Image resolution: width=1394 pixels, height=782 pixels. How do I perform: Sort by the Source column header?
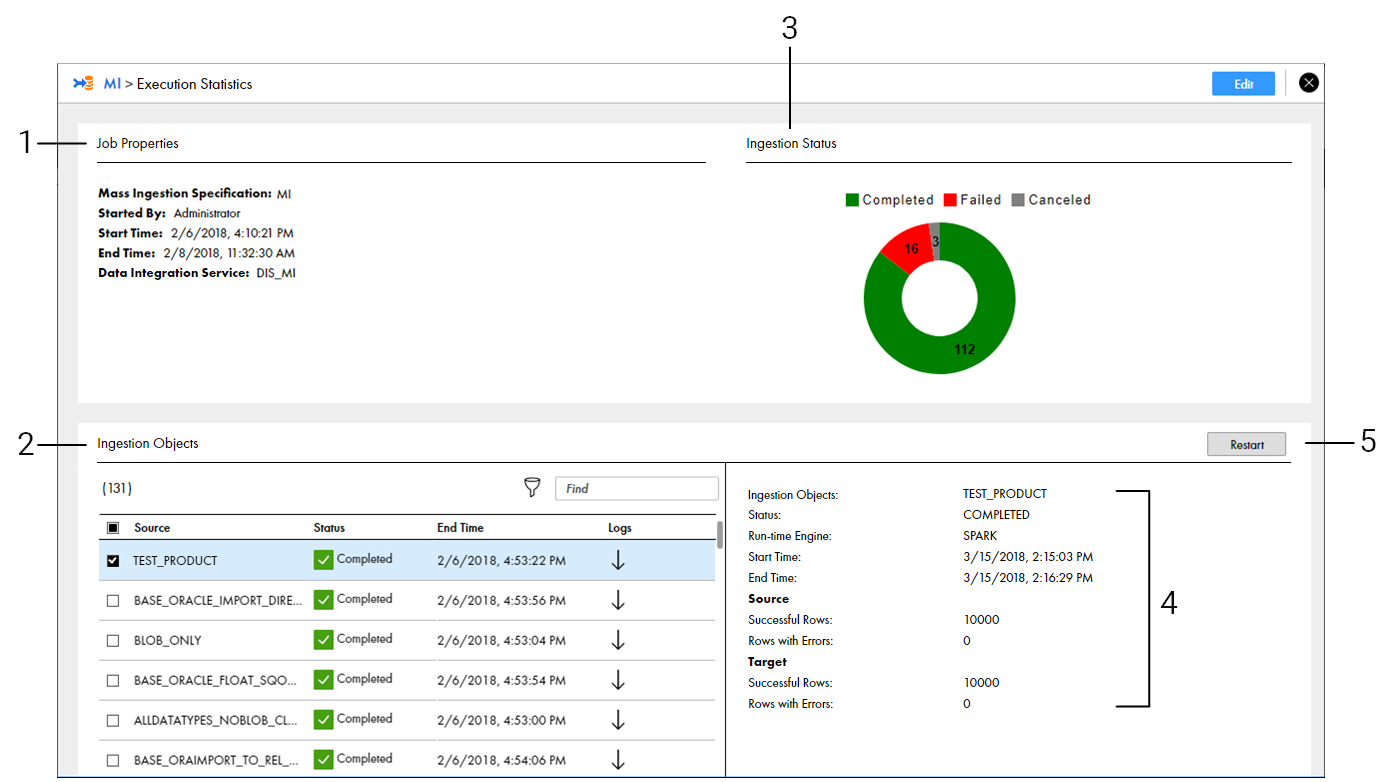point(152,528)
